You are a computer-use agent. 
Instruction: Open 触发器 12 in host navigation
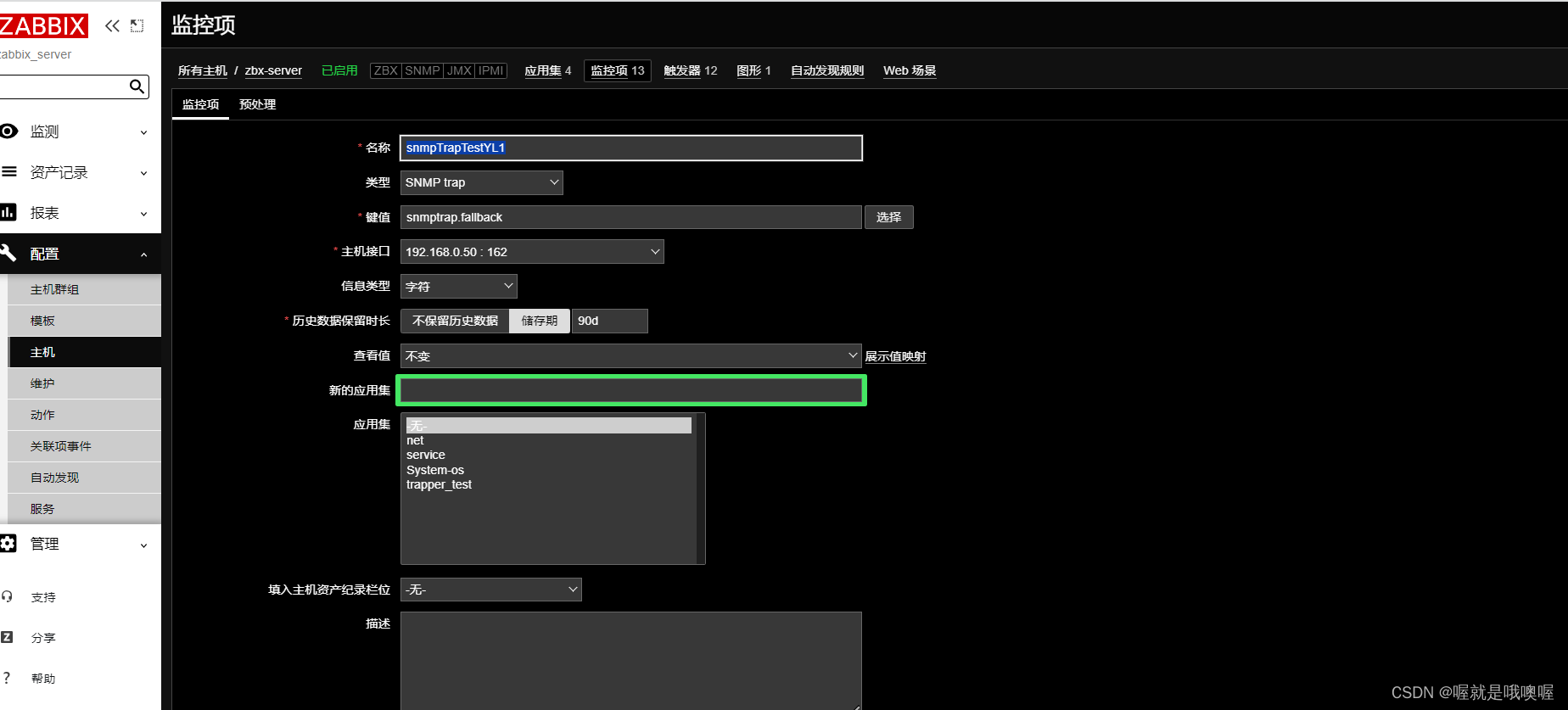691,70
